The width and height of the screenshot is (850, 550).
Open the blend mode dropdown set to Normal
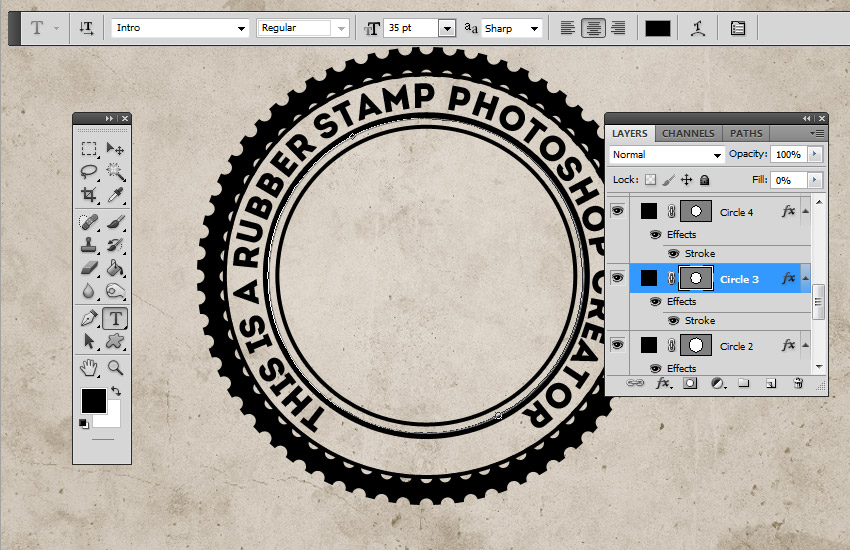pyautogui.click(x=667, y=155)
